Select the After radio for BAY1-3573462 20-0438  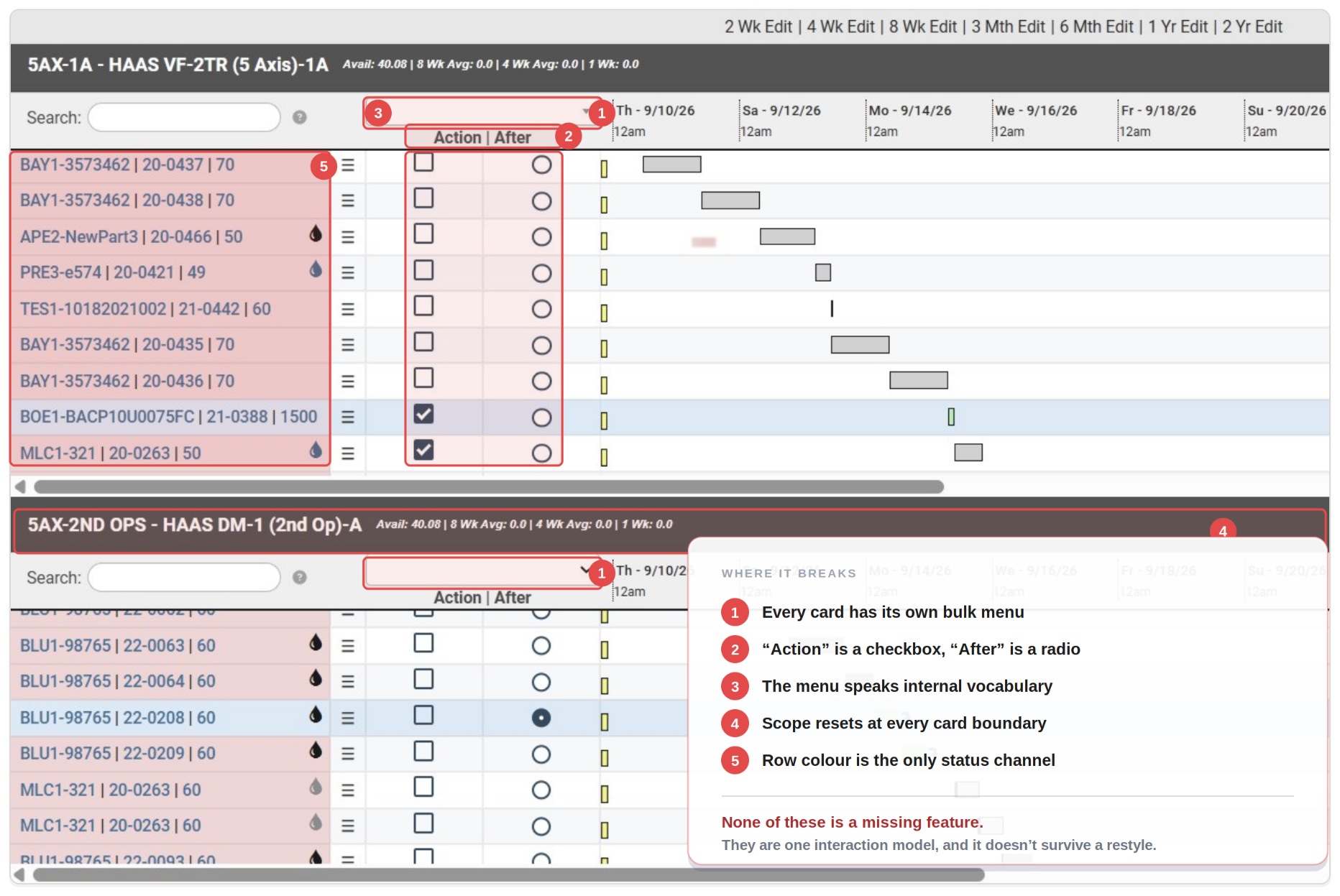(x=541, y=201)
